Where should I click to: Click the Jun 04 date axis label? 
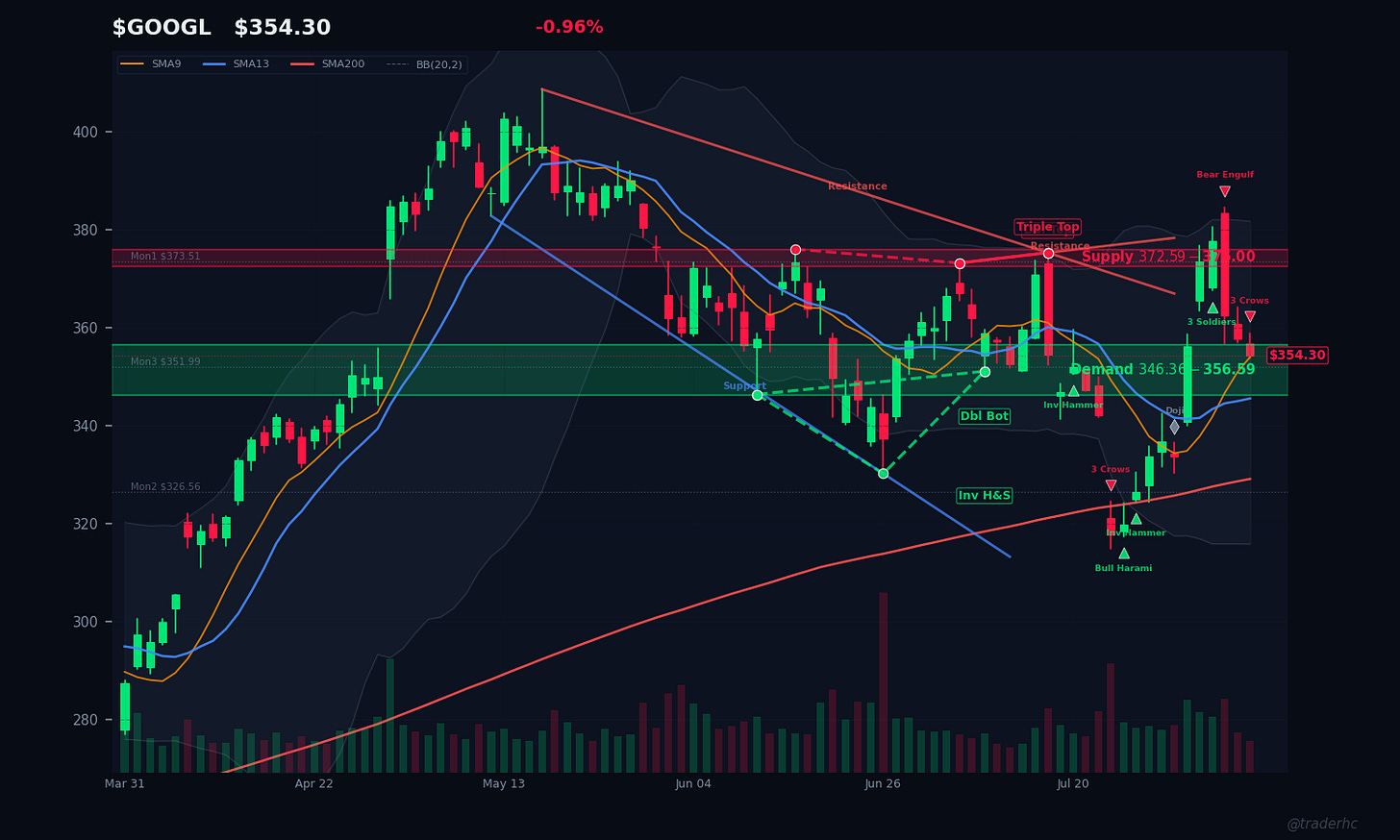(693, 784)
